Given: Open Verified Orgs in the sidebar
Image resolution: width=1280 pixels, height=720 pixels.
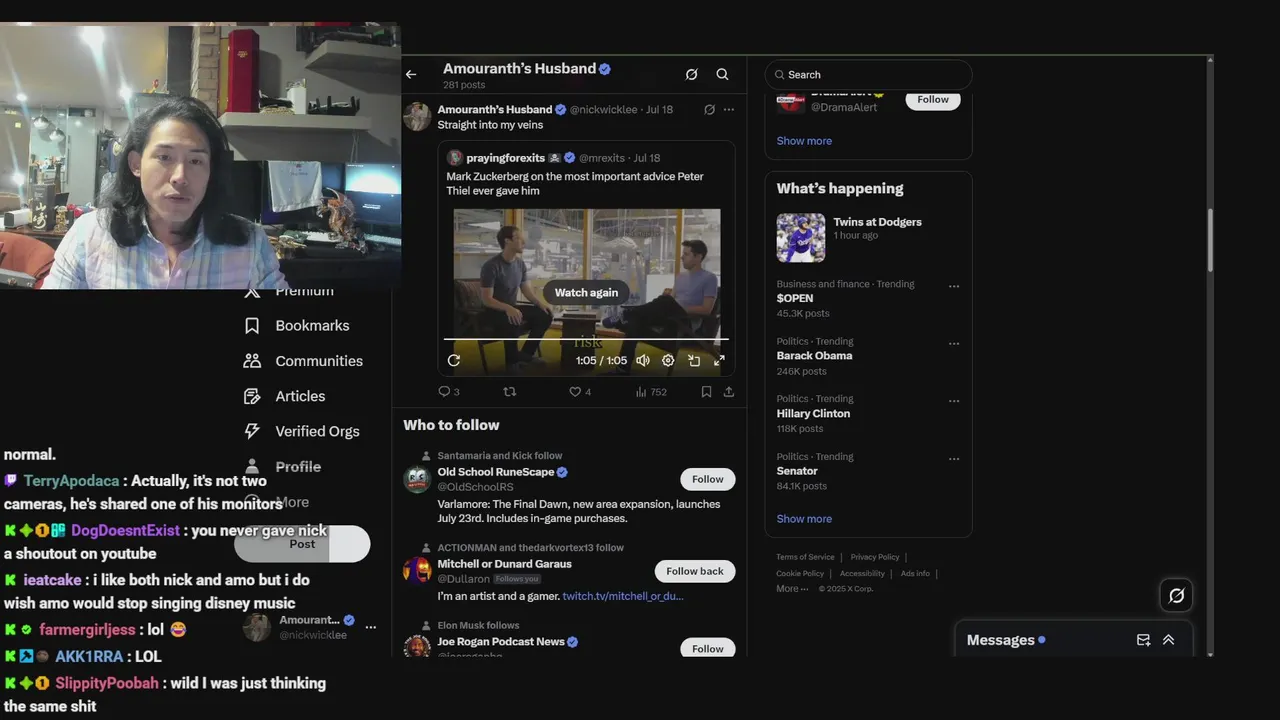Looking at the screenshot, I should point(303,431).
